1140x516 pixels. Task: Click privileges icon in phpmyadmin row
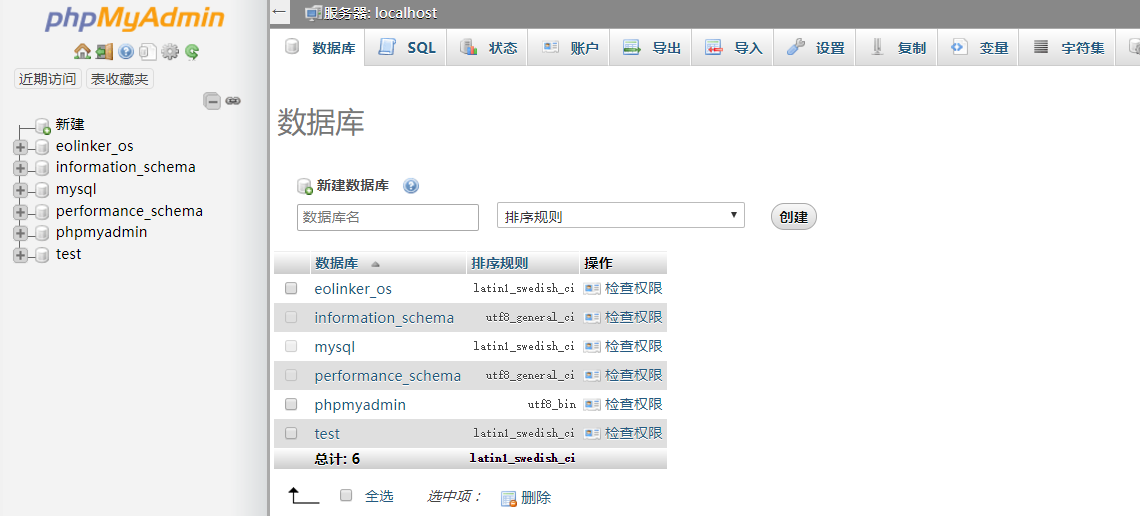pyautogui.click(x=592, y=404)
